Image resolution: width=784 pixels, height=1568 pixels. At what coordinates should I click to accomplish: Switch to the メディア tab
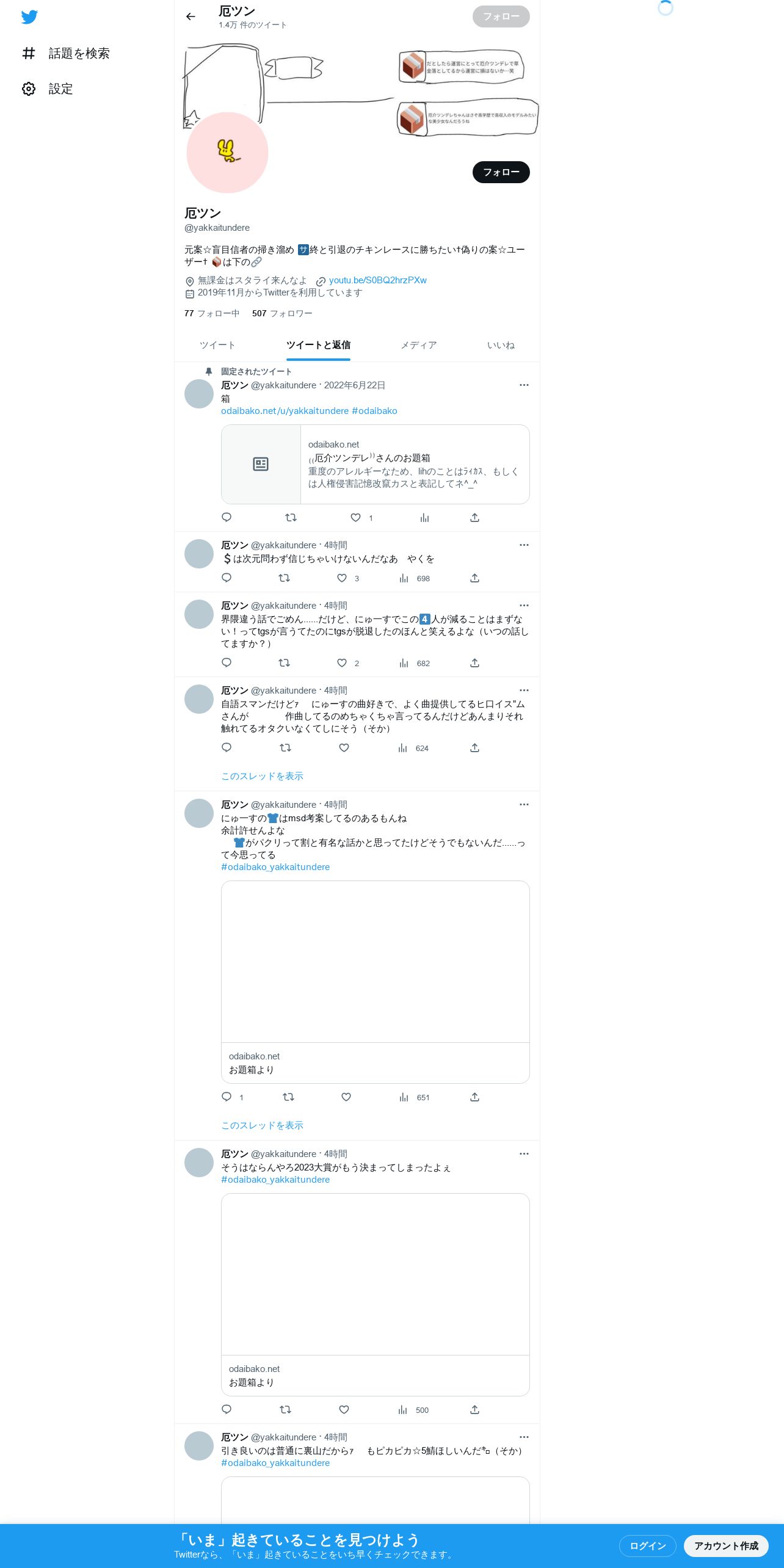[419, 345]
